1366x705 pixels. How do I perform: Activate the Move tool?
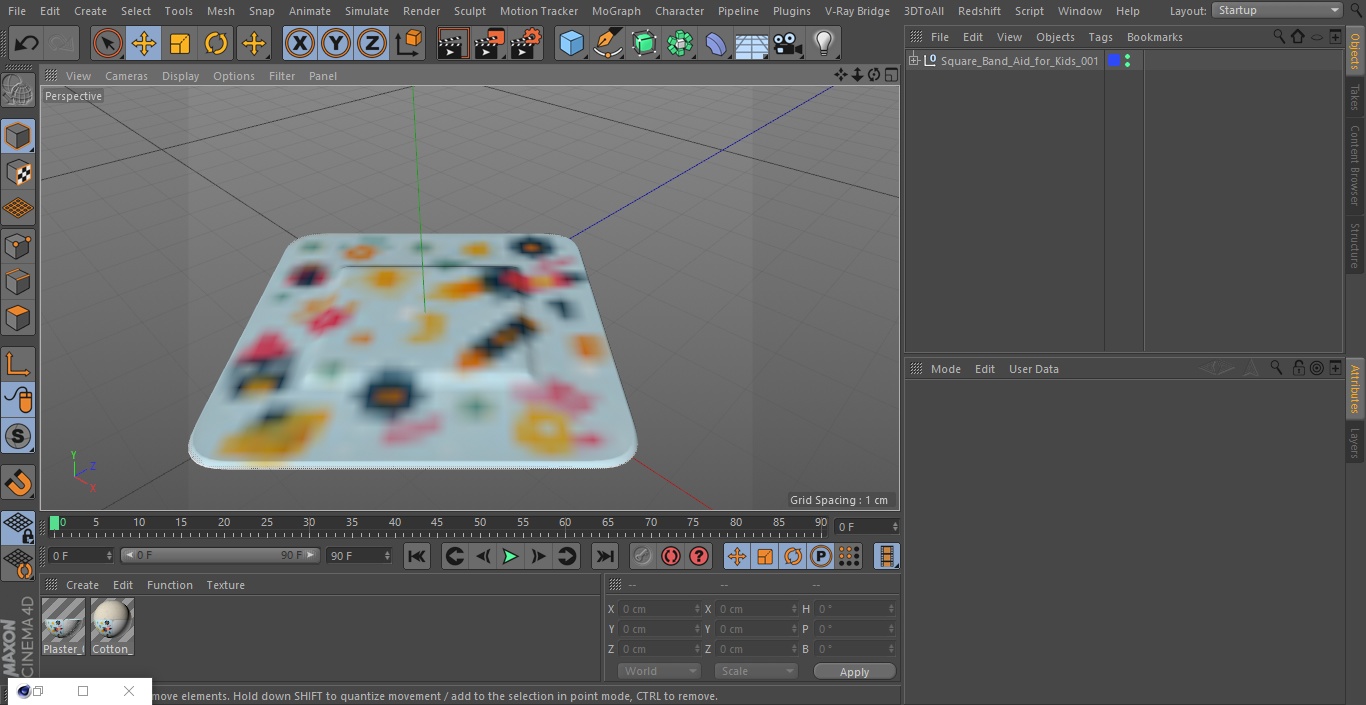(x=144, y=44)
